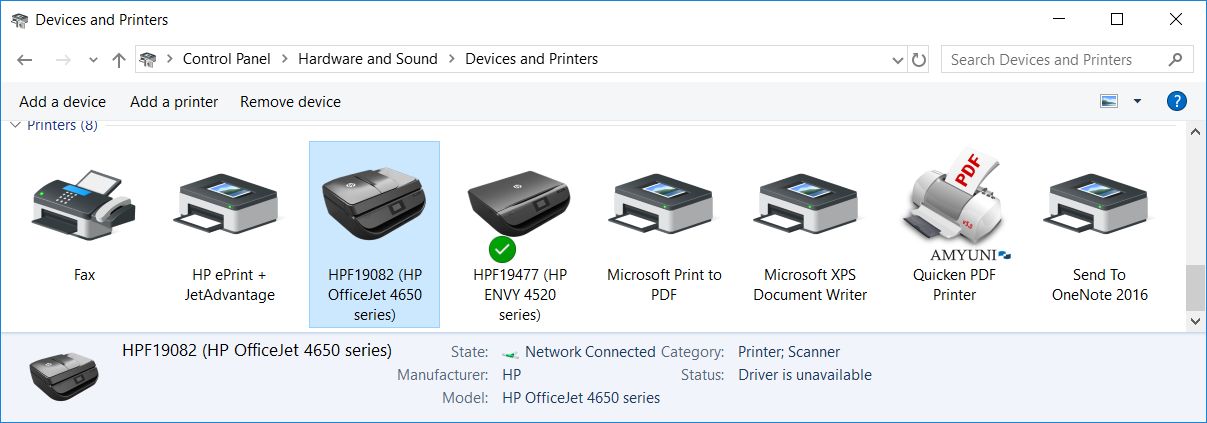The image size is (1207, 423).
Task: Click Add a printer
Action: [x=174, y=102]
